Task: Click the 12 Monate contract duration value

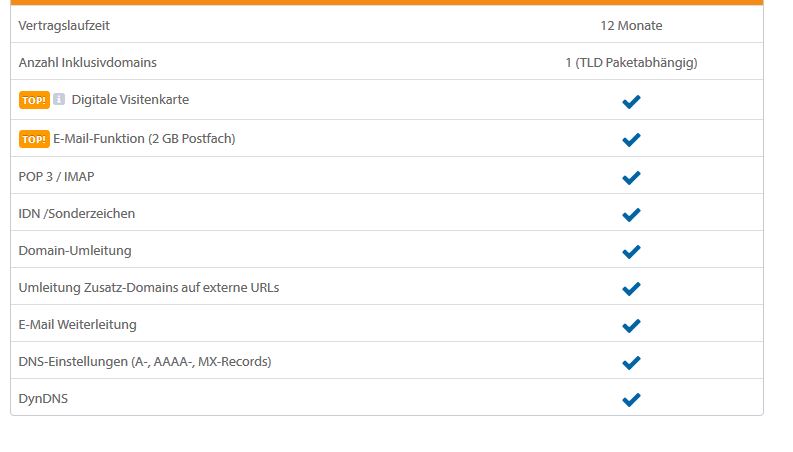Action: pos(631,26)
